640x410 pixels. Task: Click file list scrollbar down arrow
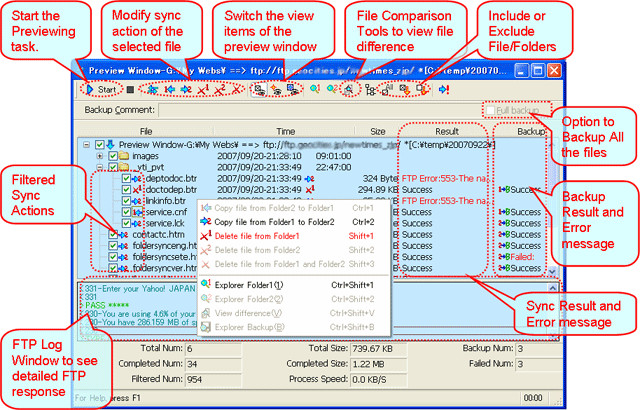553,271
